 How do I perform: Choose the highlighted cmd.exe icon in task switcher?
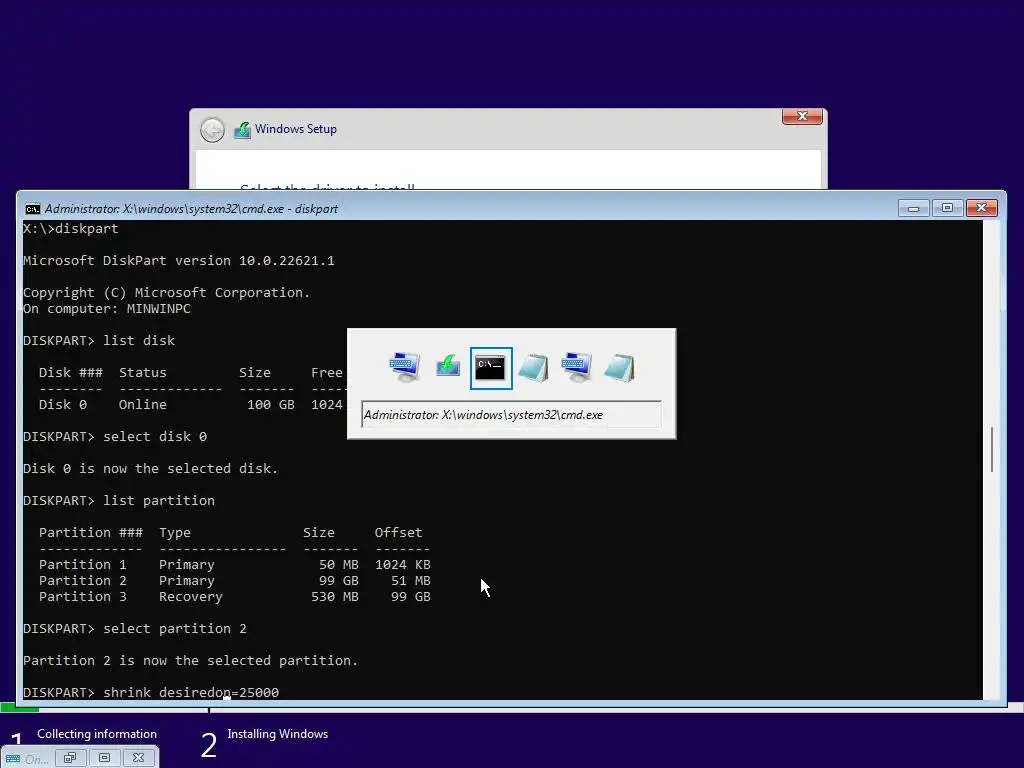[491, 368]
